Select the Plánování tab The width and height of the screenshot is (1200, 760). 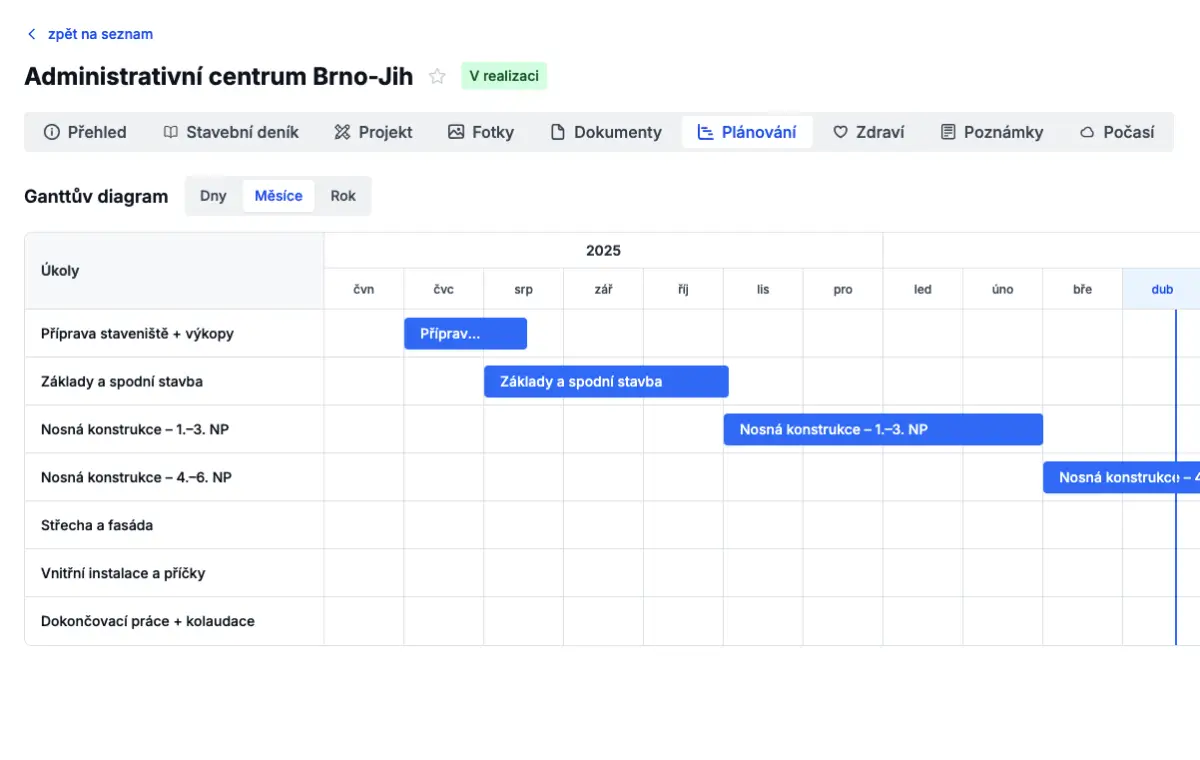pyautogui.click(x=747, y=132)
